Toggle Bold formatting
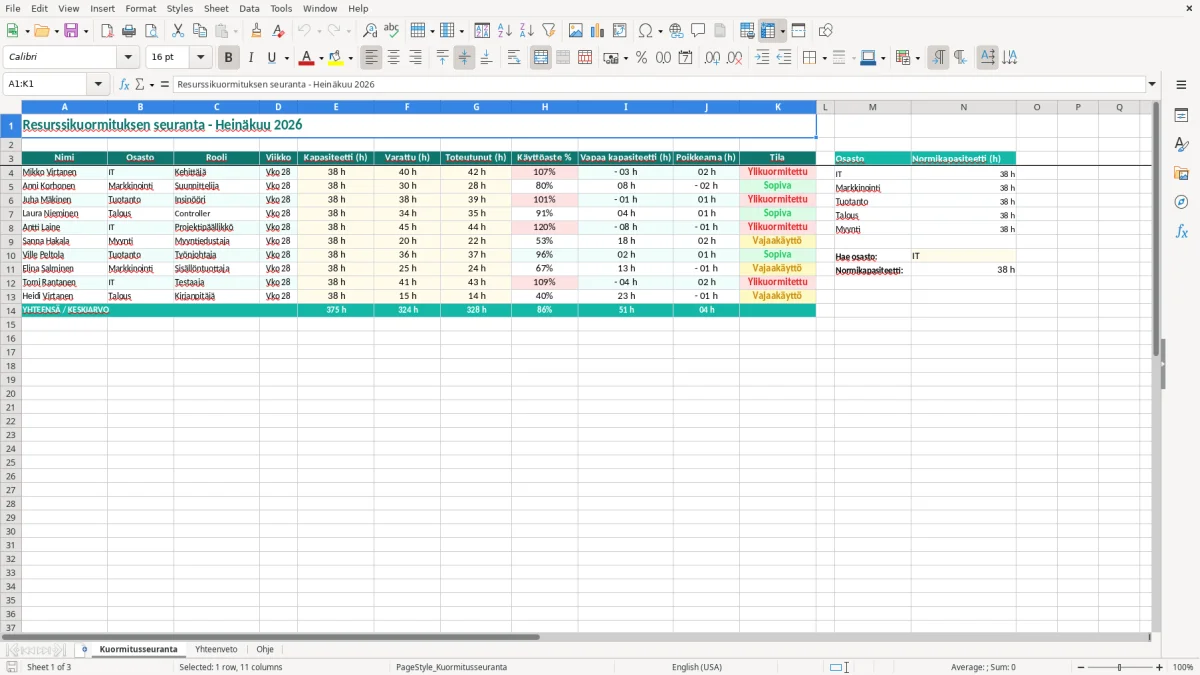 click(229, 58)
